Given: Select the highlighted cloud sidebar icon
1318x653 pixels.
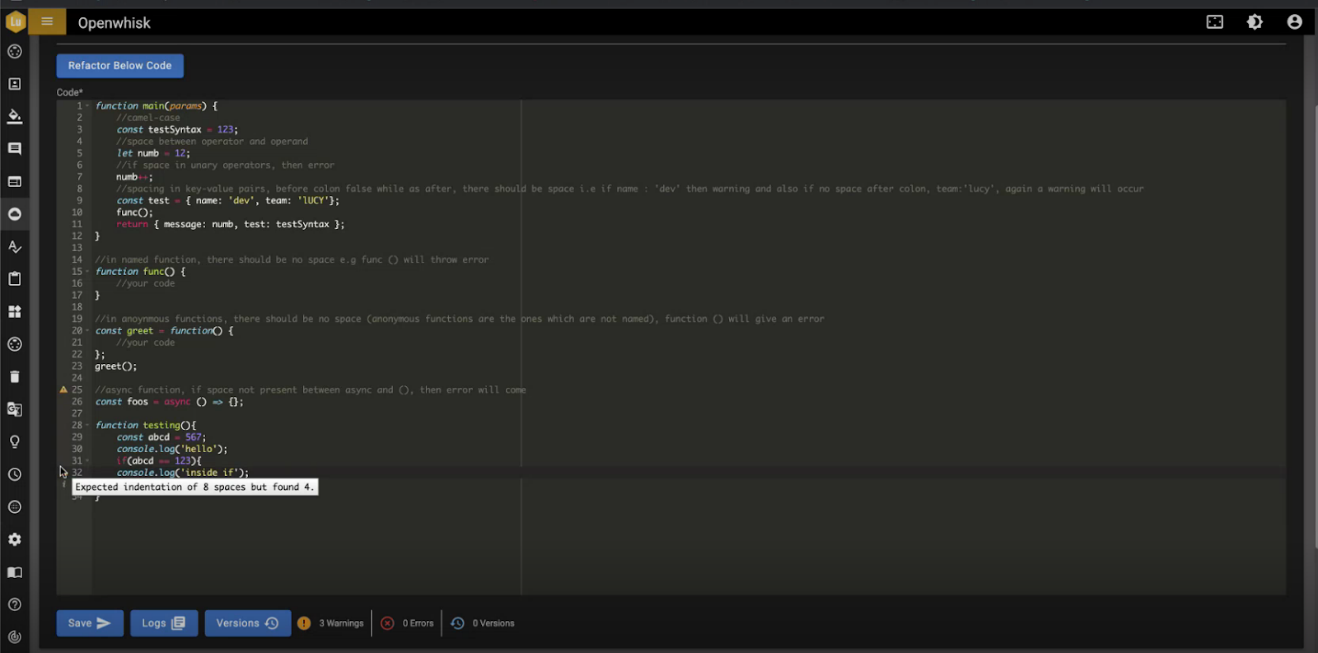Looking at the screenshot, I should (15, 214).
